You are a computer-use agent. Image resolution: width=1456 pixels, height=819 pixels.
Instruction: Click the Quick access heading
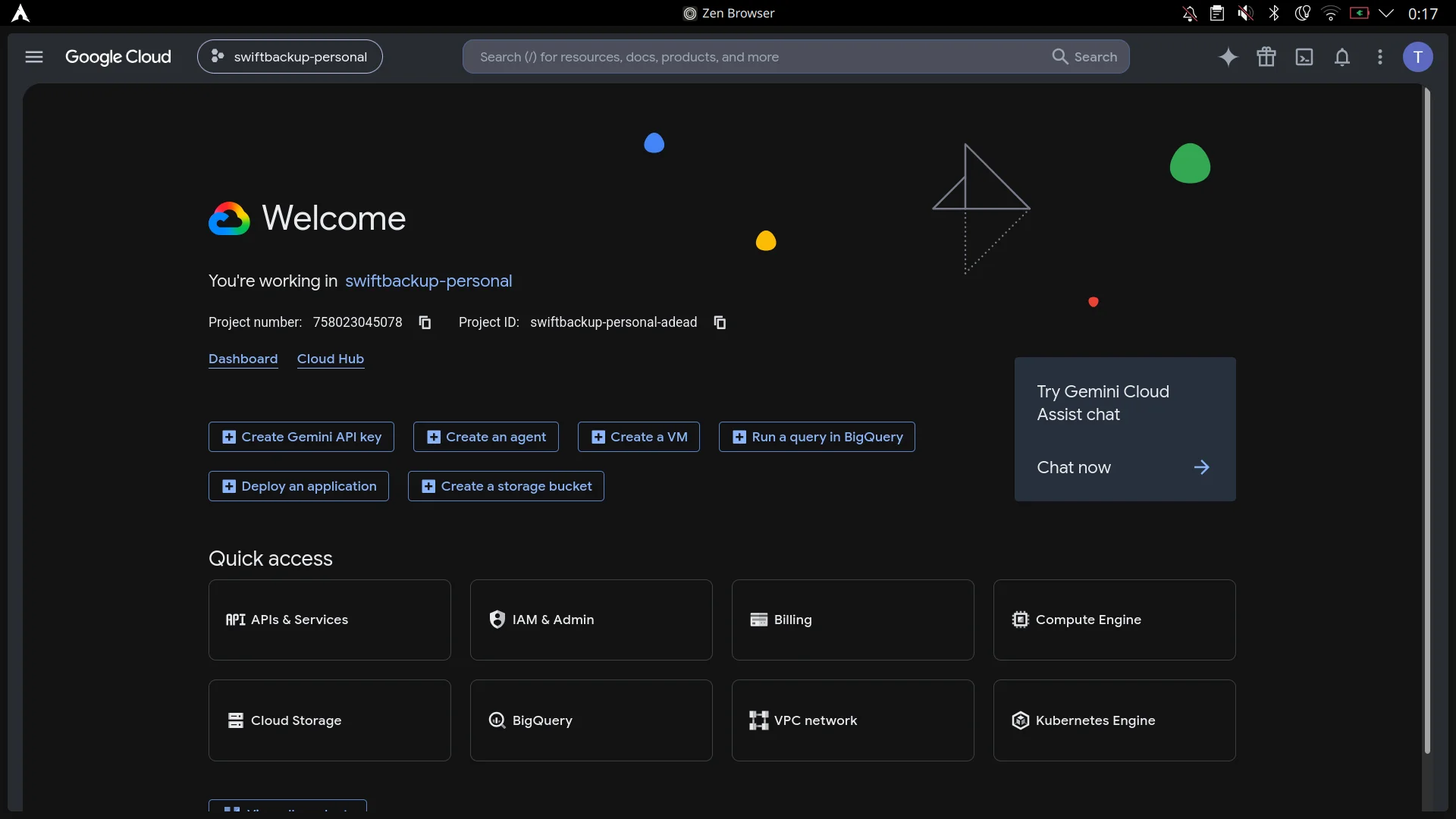pos(271,559)
